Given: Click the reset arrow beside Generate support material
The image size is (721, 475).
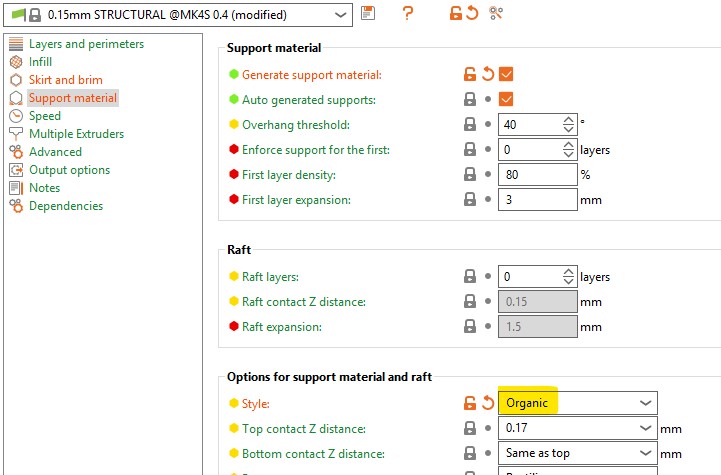Looking at the screenshot, I should click(487, 74).
